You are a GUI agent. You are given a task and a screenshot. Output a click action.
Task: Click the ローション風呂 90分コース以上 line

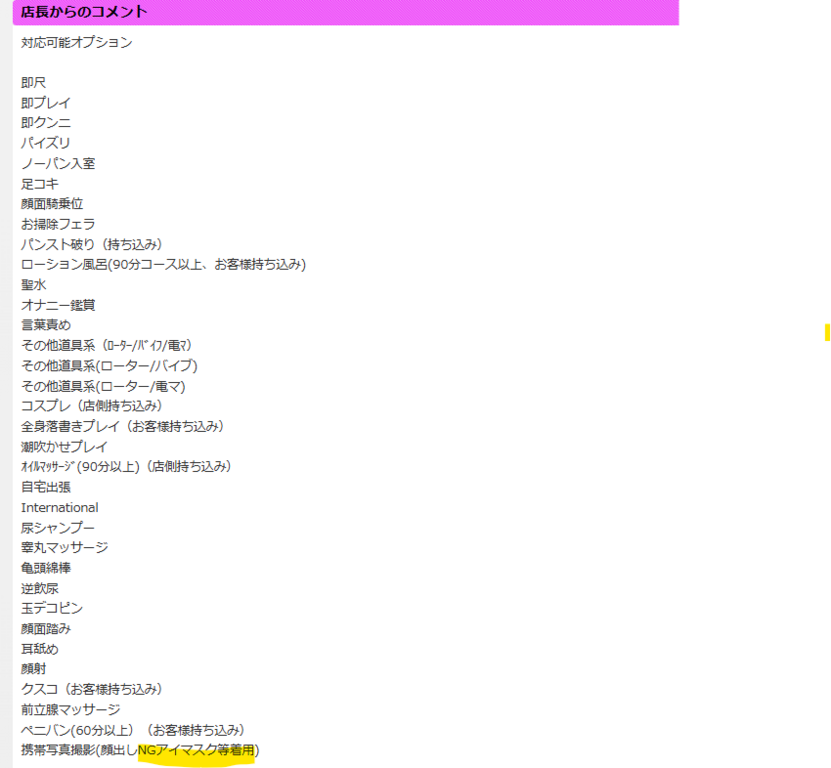tap(163, 264)
